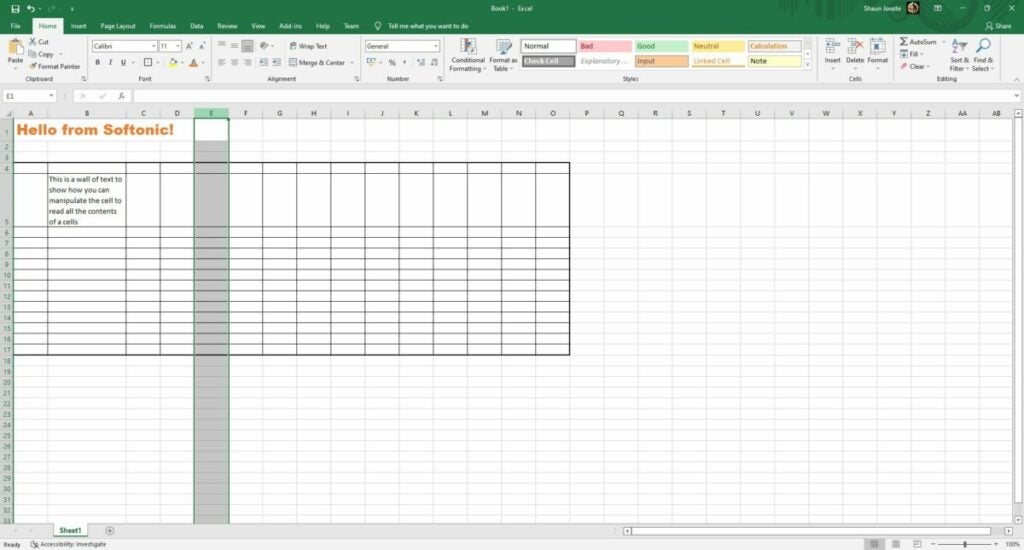
Task: Toggle Middle Align vertical alignment
Action: (234, 46)
